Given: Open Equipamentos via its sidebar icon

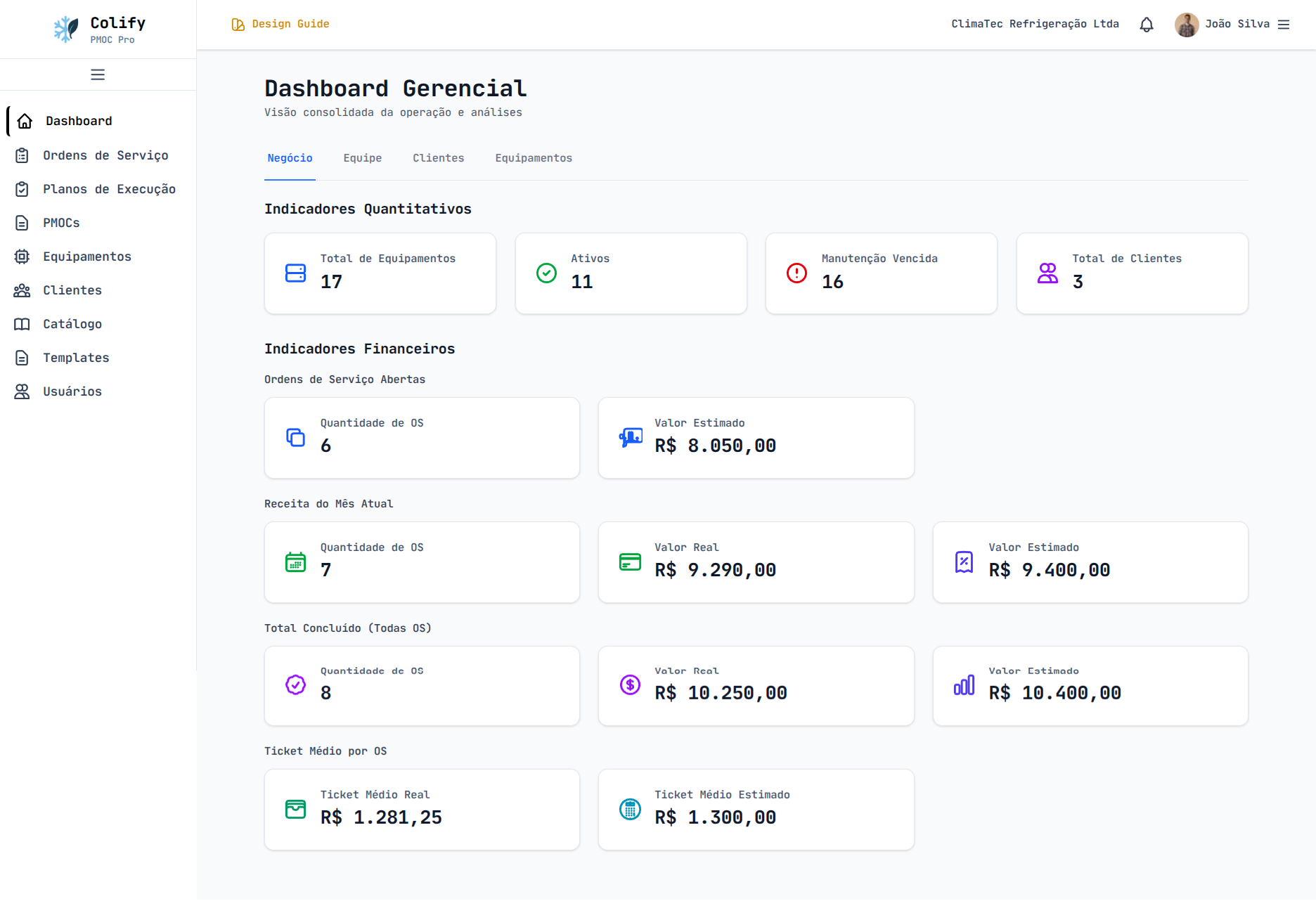Looking at the screenshot, I should (22, 257).
